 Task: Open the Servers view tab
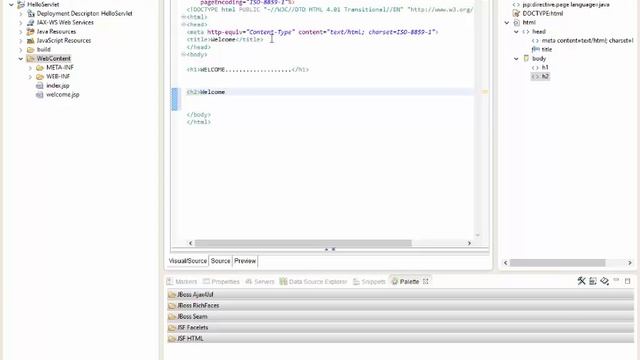coord(260,282)
